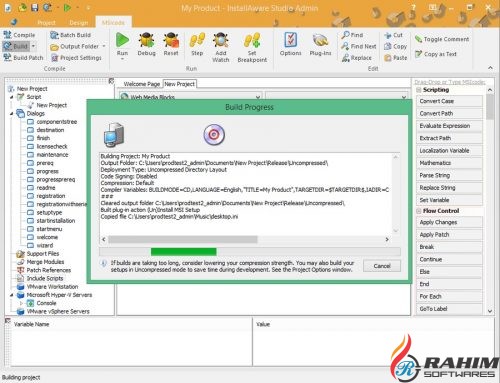Click Add Watch icon
The image size is (500, 383).
pos(221,40)
